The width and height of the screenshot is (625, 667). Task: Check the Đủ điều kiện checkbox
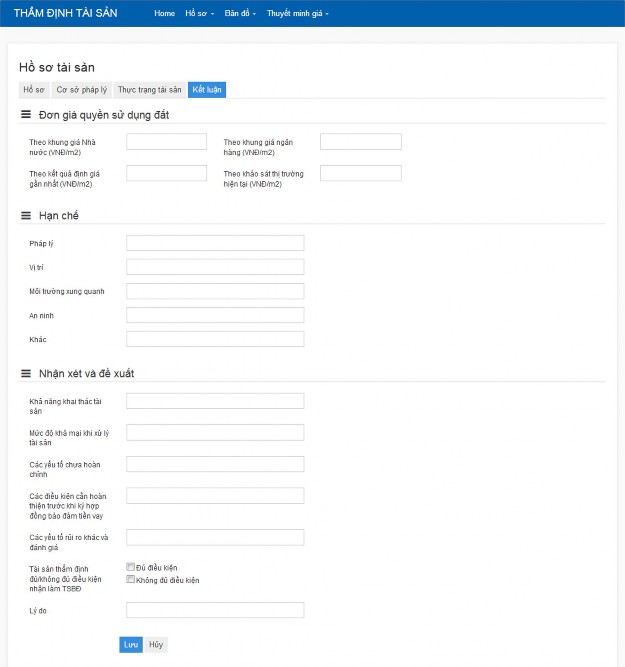[x=131, y=567]
